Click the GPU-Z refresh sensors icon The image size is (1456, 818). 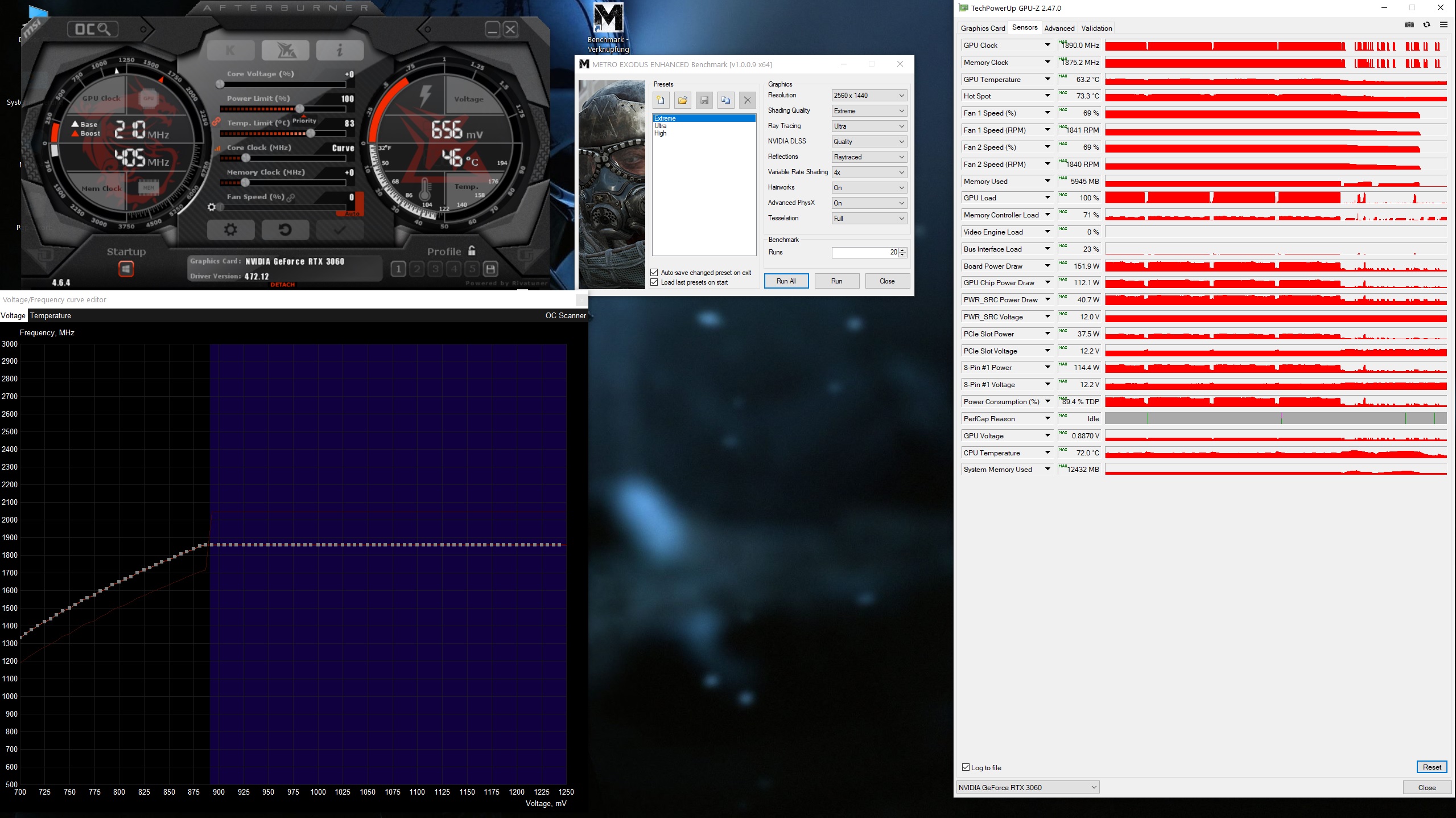point(1426,25)
